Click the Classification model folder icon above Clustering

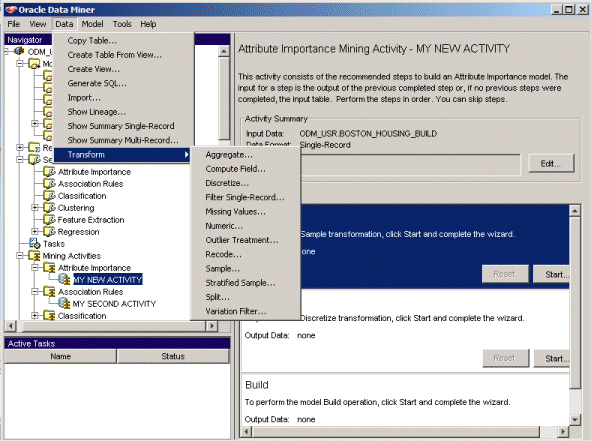[49, 196]
